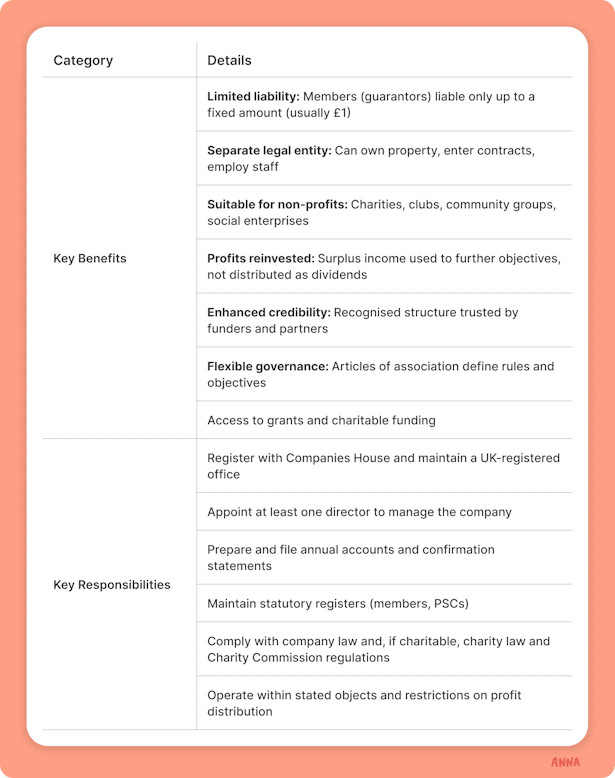The image size is (615, 778).
Task: Click Comply with company law row
Action: [x=384, y=649]
